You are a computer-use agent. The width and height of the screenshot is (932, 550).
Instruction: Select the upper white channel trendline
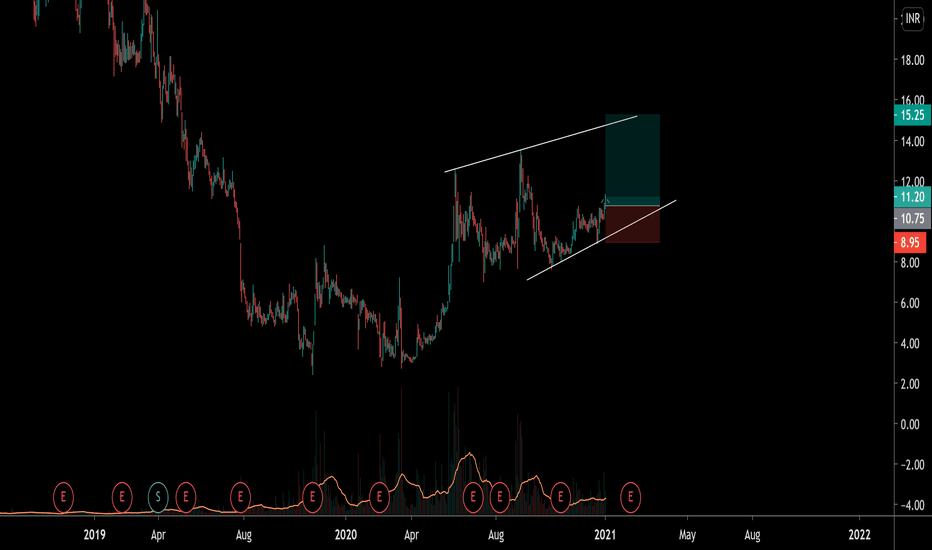pyautogui.click(x=541, y=144)
